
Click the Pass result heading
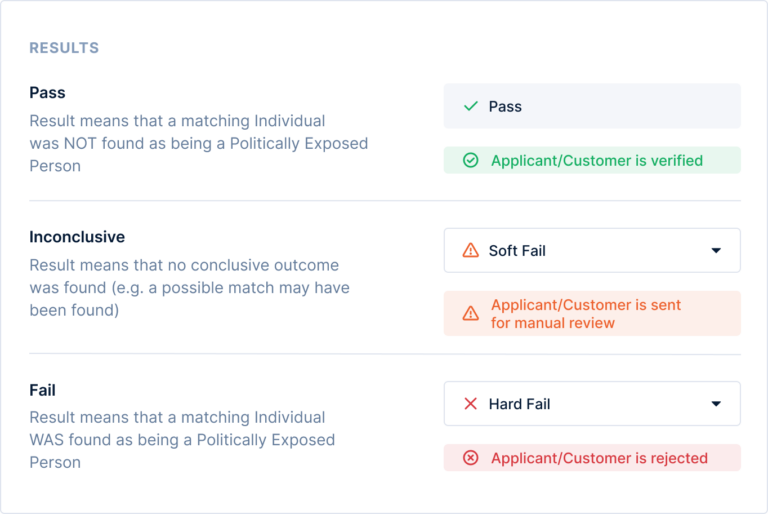click(47, 92)
